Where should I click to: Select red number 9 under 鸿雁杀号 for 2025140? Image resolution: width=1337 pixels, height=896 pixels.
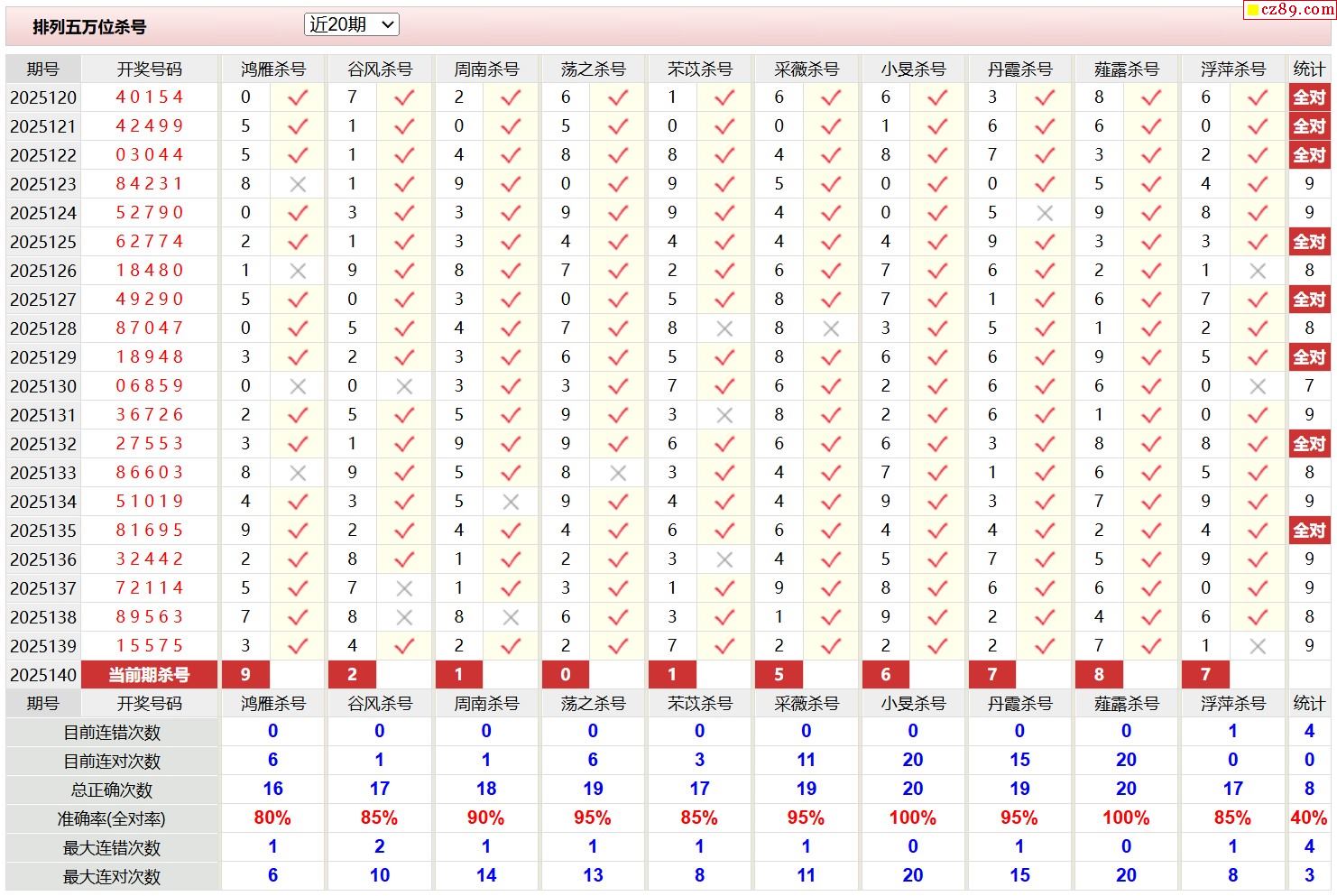click(245, 674)
